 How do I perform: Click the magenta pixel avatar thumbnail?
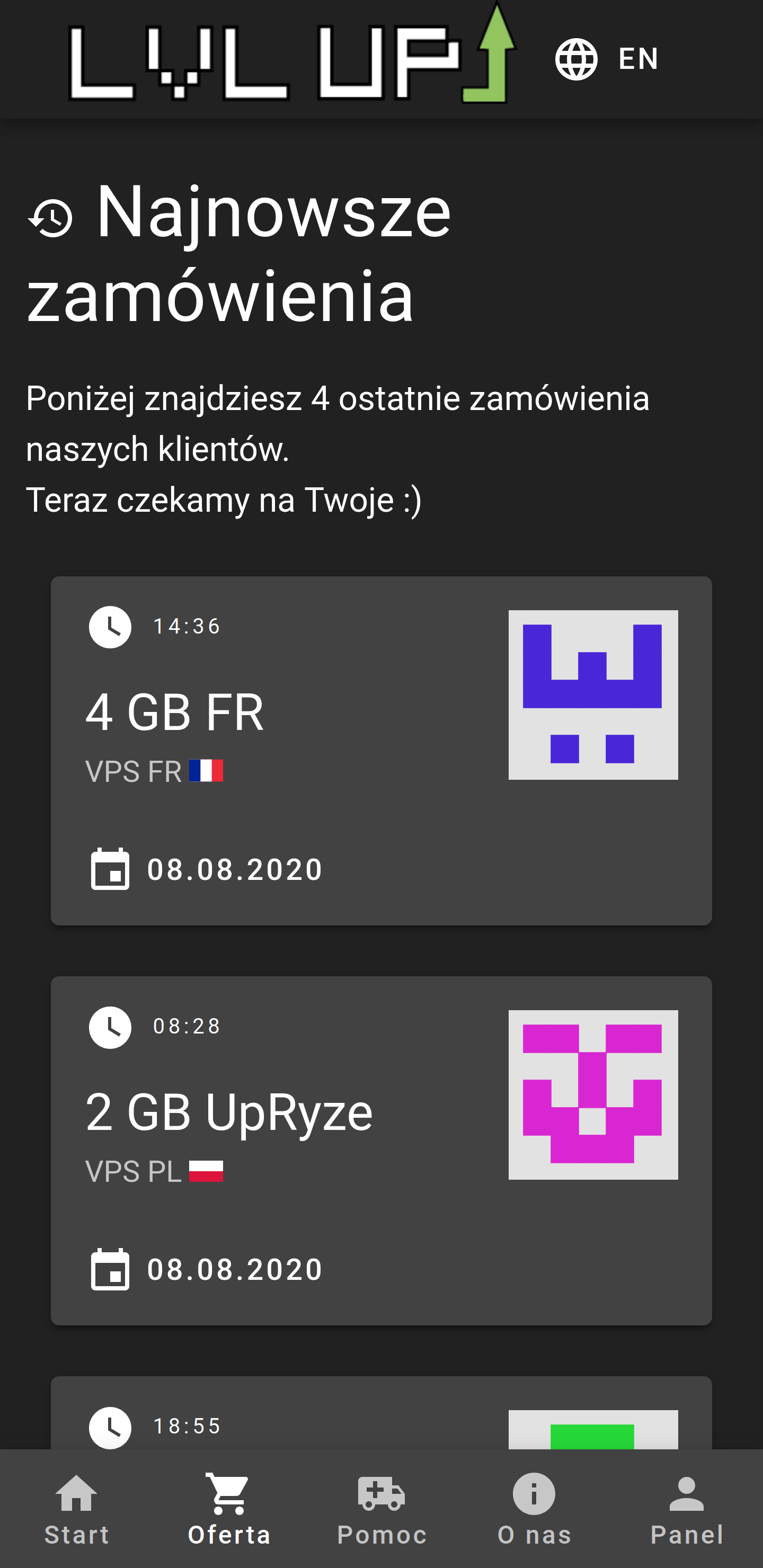(x=592, y=1094)
